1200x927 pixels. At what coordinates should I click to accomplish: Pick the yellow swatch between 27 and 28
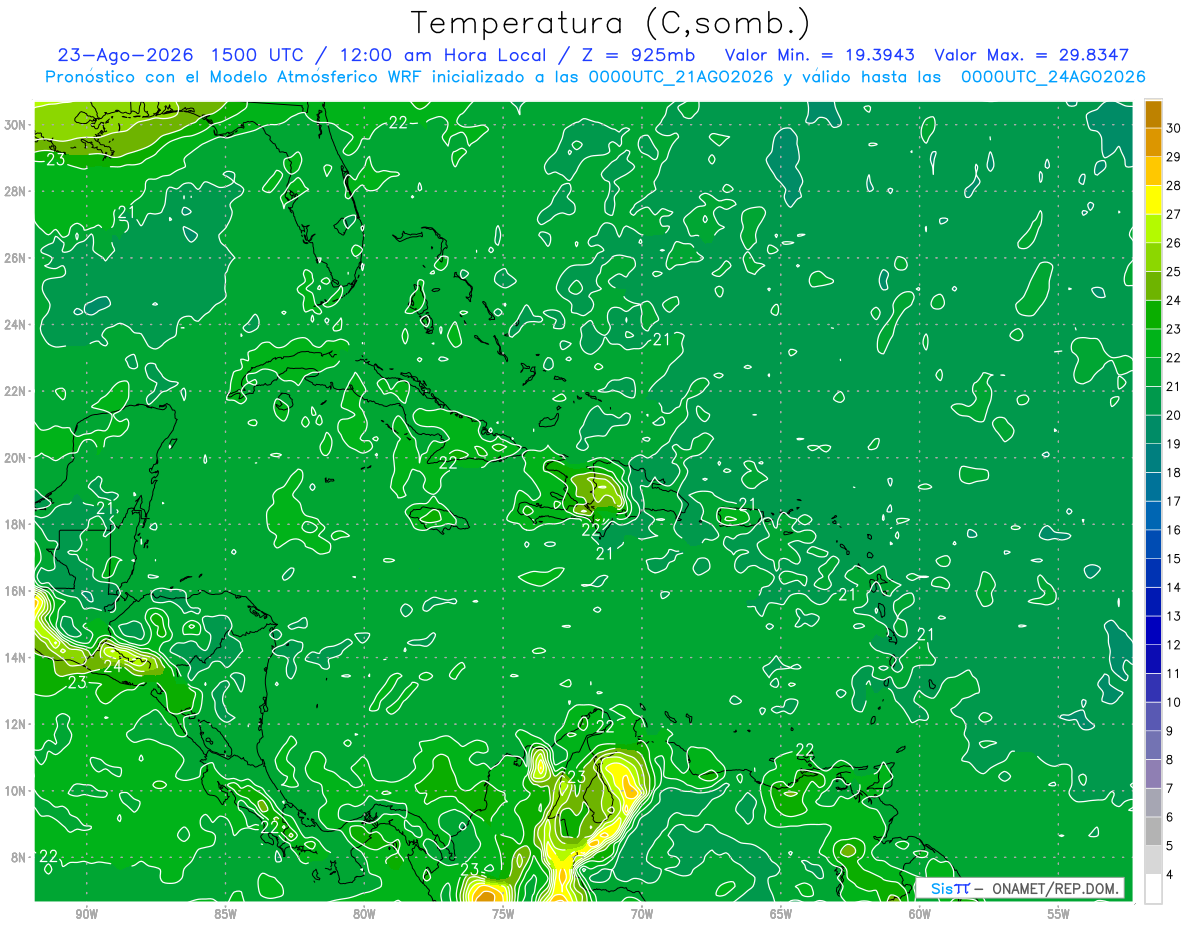click(x=1153, y=200)
